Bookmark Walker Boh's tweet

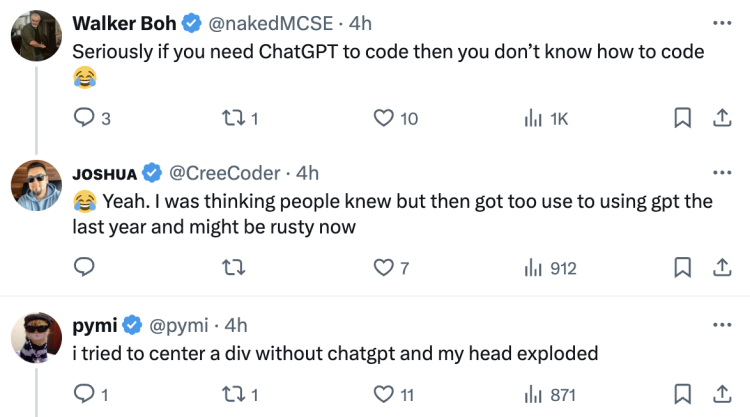pos(682,118)
